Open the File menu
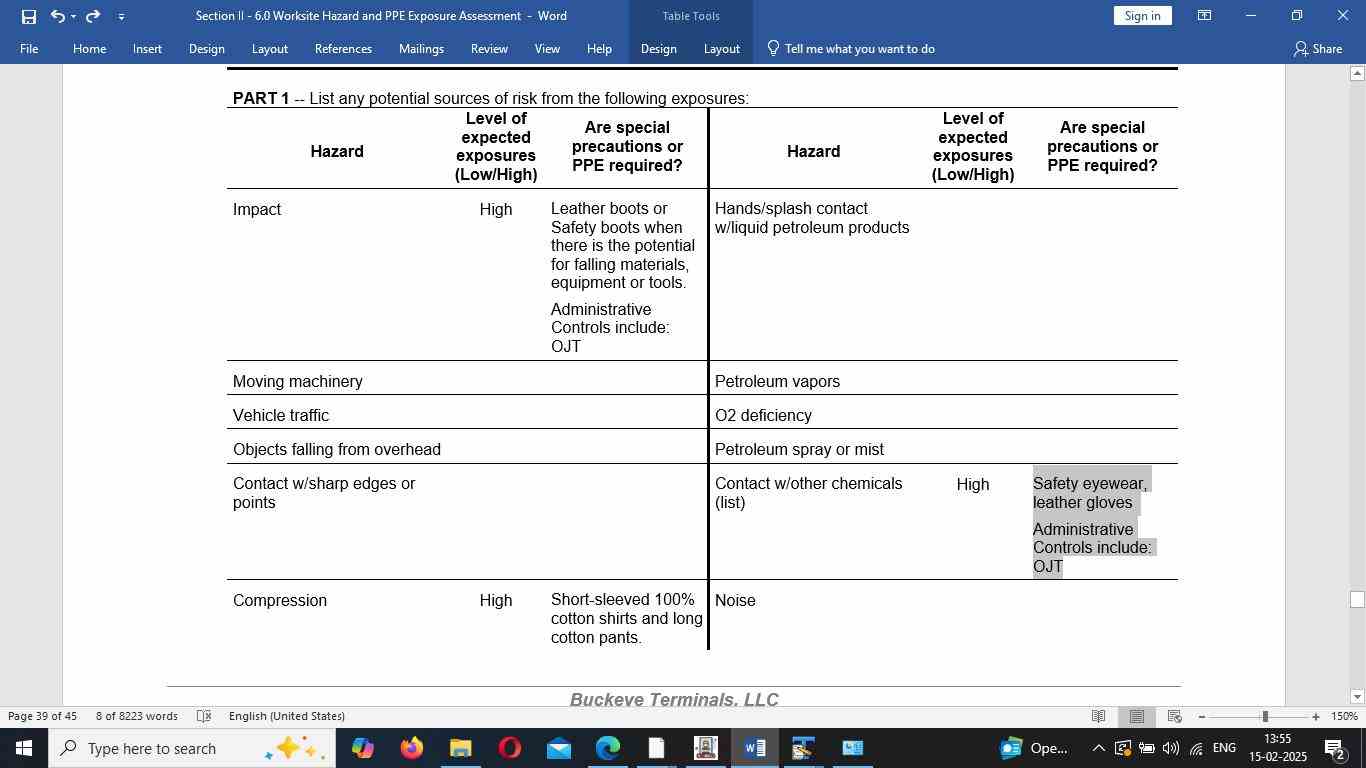Viewport: 1366px width, 768px height. [x=29, y=48]
